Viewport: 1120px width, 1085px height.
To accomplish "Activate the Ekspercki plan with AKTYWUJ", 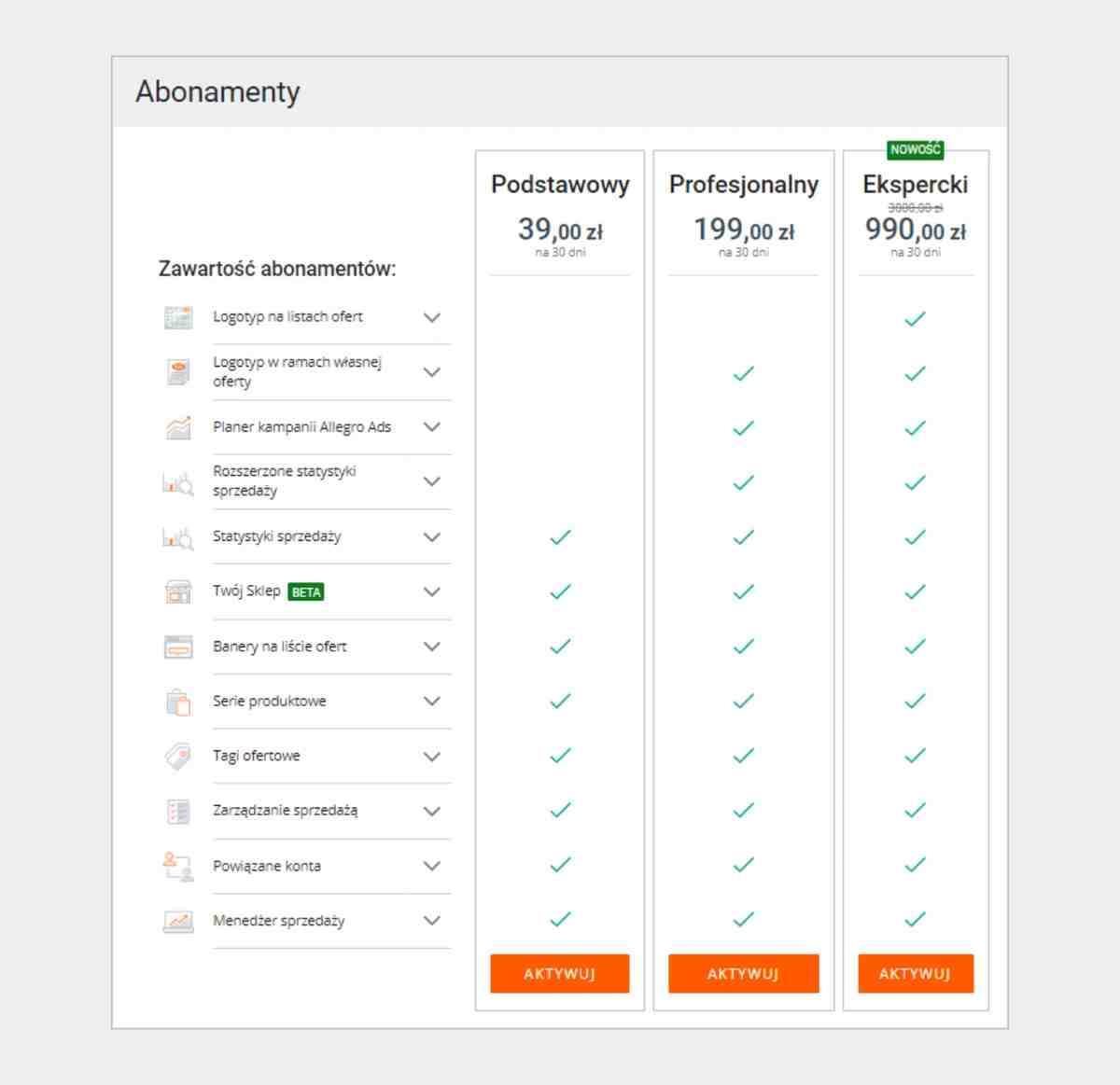I will tap(916, 973).
